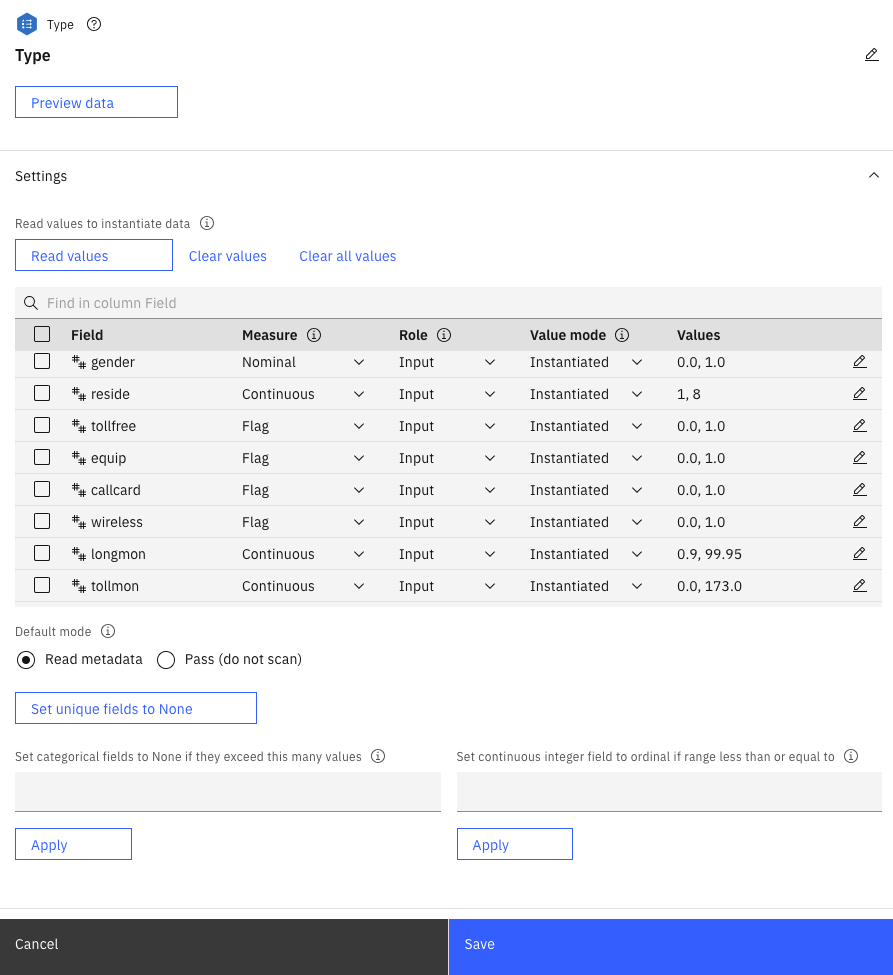Show info icon beside Measure column header
The height and width of the screenshot is (975, 893).
pos(314,335)
